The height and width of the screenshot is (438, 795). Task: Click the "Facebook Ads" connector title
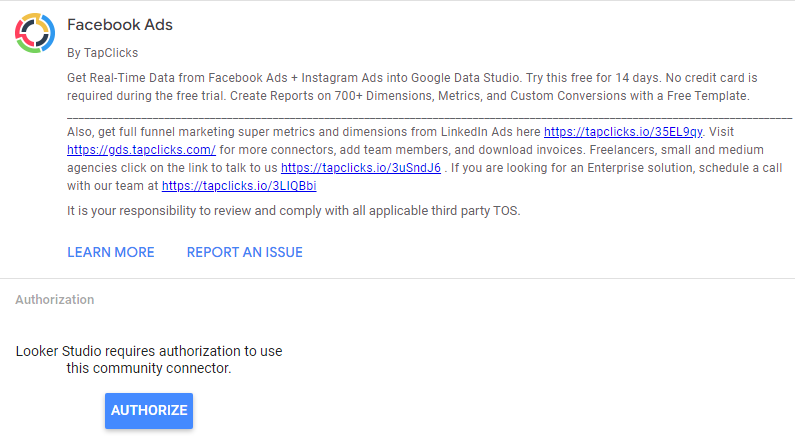tap(120, 25)
